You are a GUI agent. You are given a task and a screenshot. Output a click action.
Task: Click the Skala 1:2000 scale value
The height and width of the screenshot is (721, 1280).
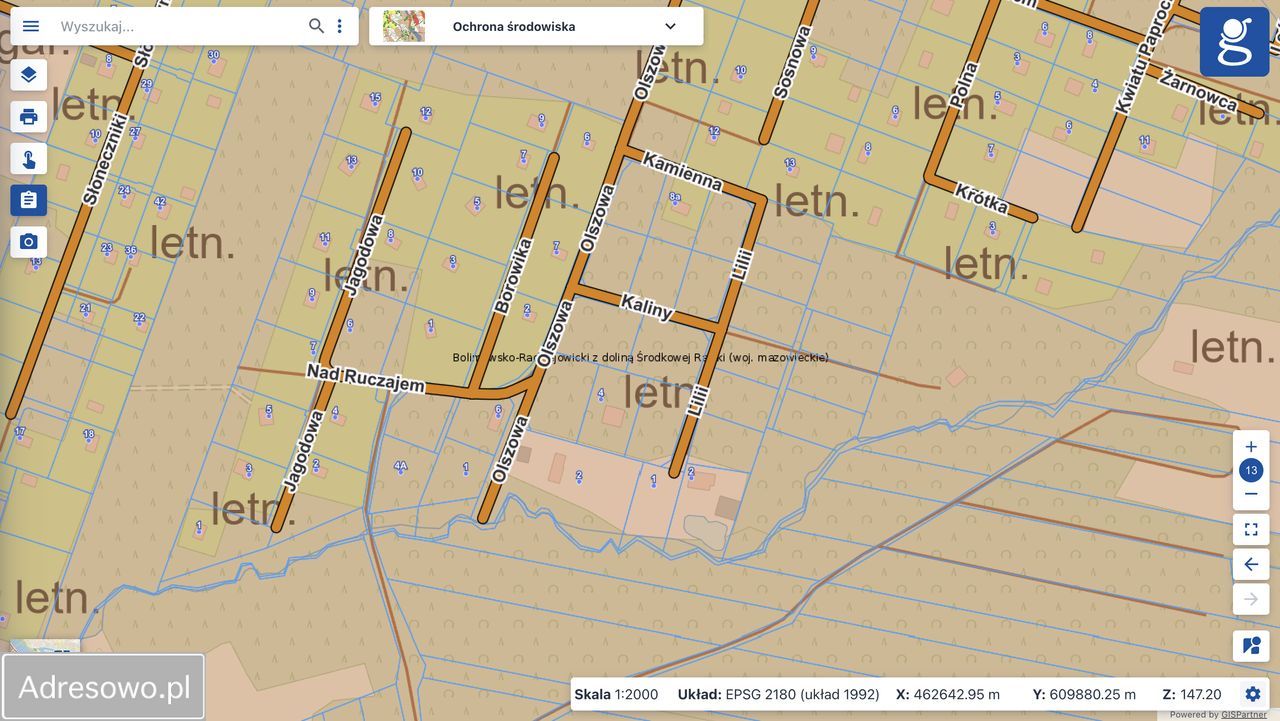[616, 694]
